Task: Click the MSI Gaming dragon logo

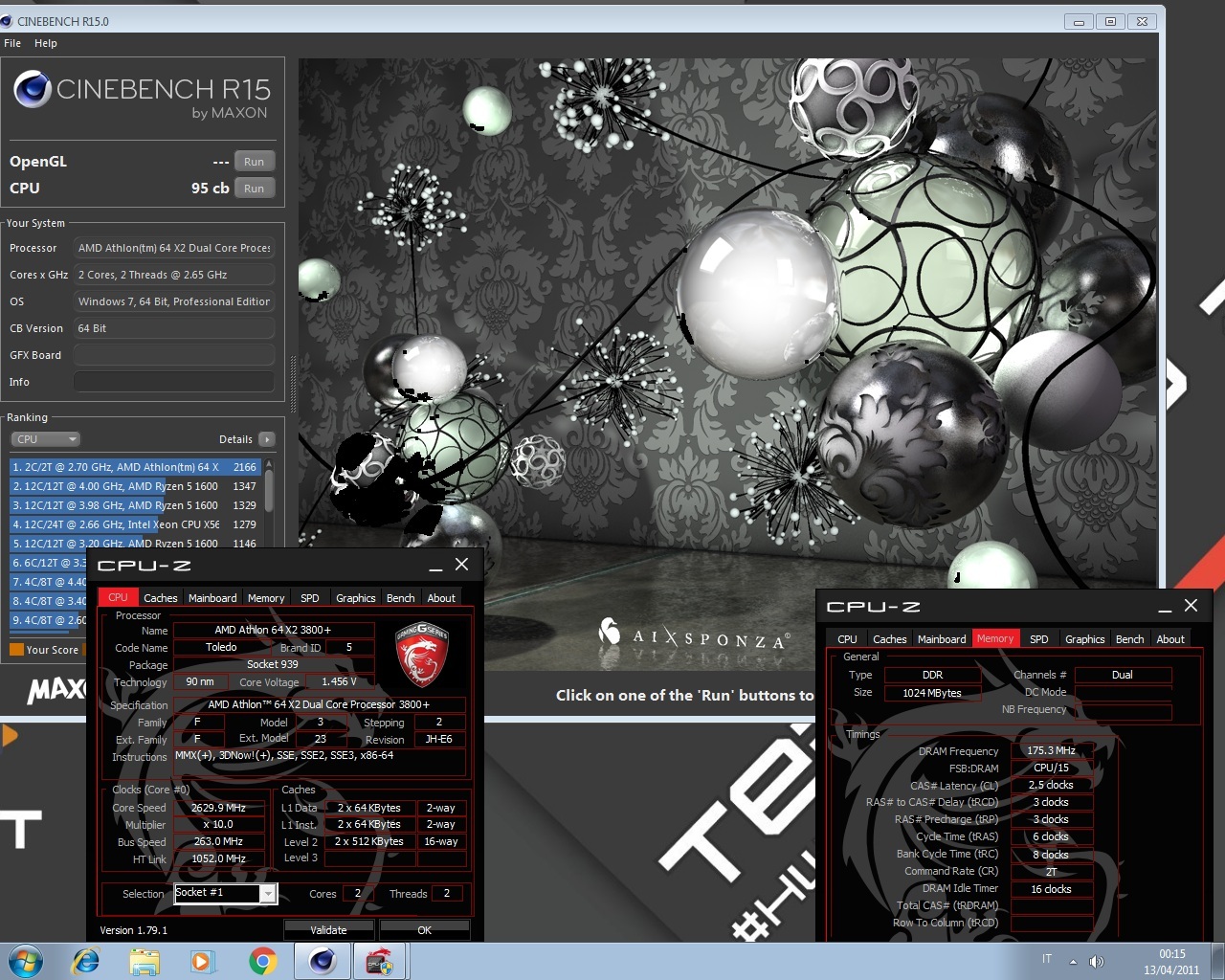Action: [x=422, y=655]
